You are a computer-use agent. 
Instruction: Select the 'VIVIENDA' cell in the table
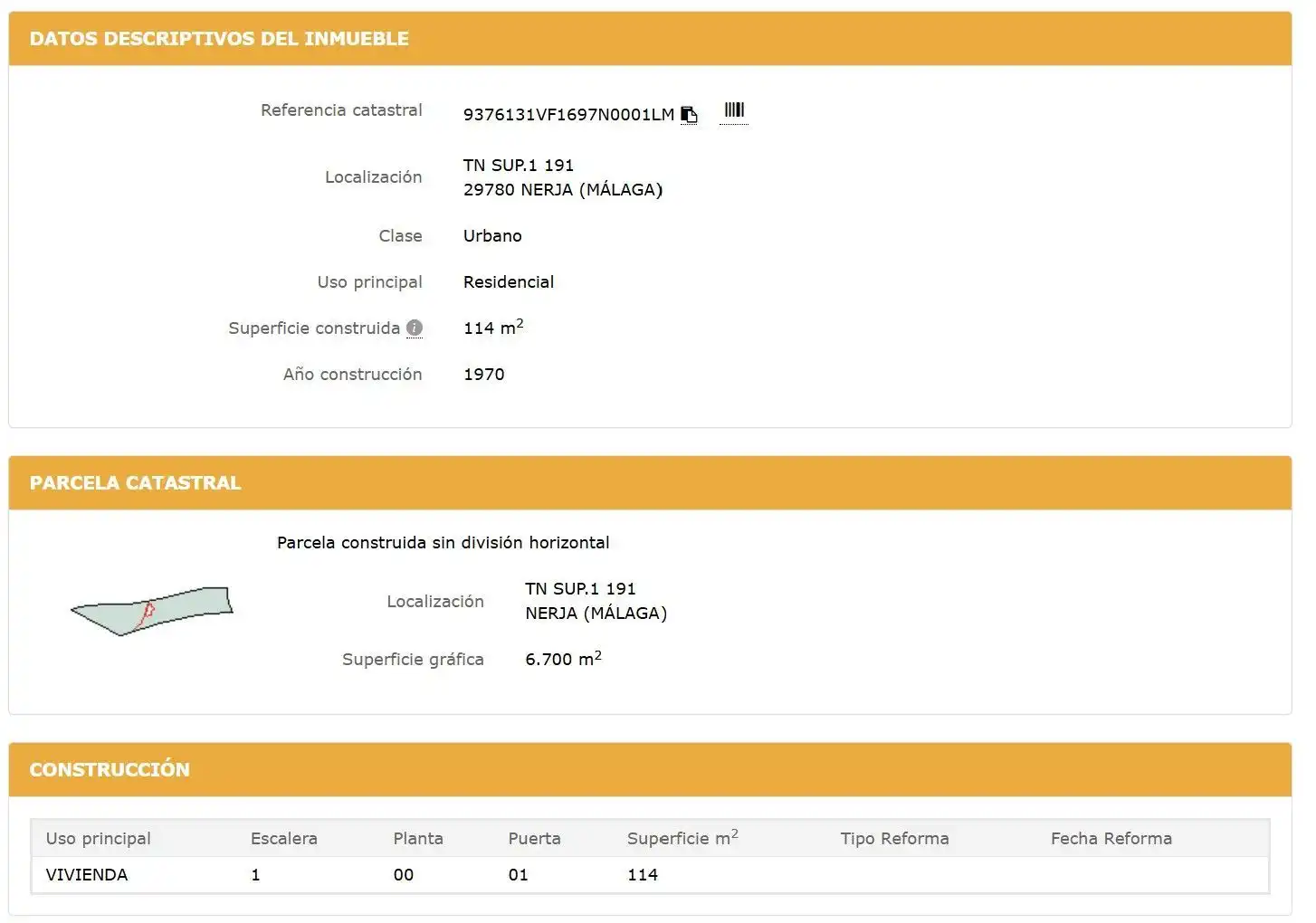[87, 875]
